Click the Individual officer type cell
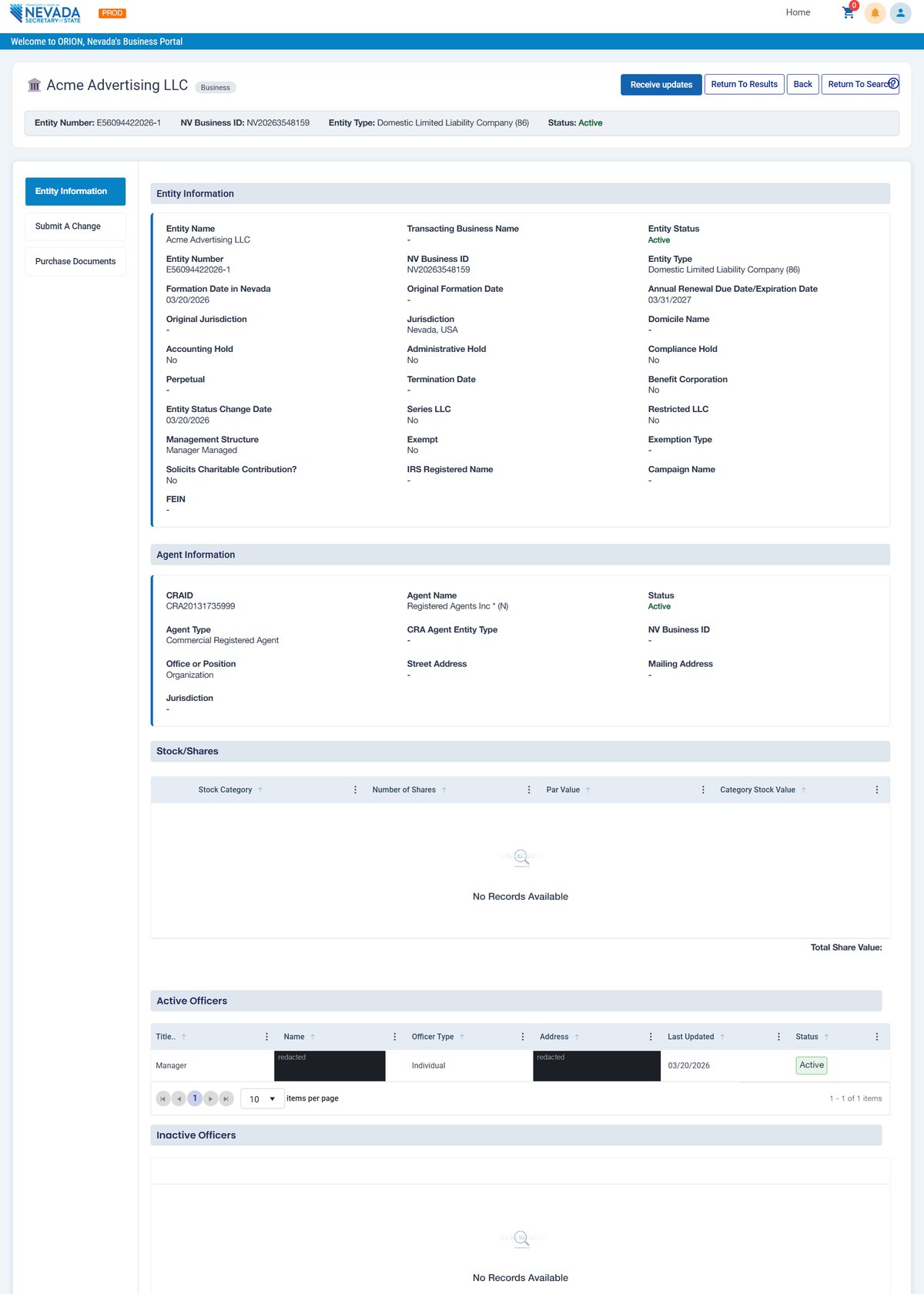The width and height of the screenshot is (924, 1294). click(x=429, y=1066)
